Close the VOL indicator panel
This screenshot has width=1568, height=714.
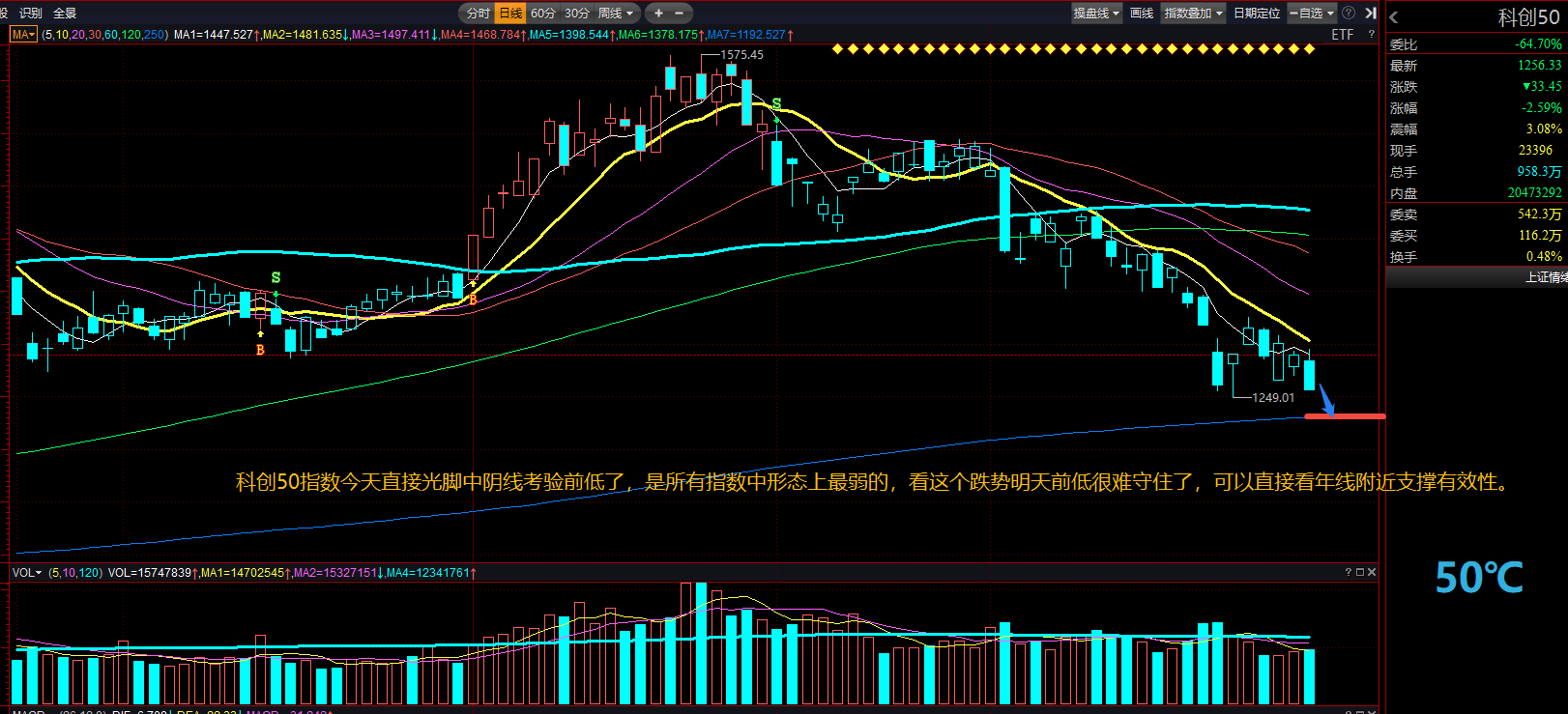coord(1372,572)
